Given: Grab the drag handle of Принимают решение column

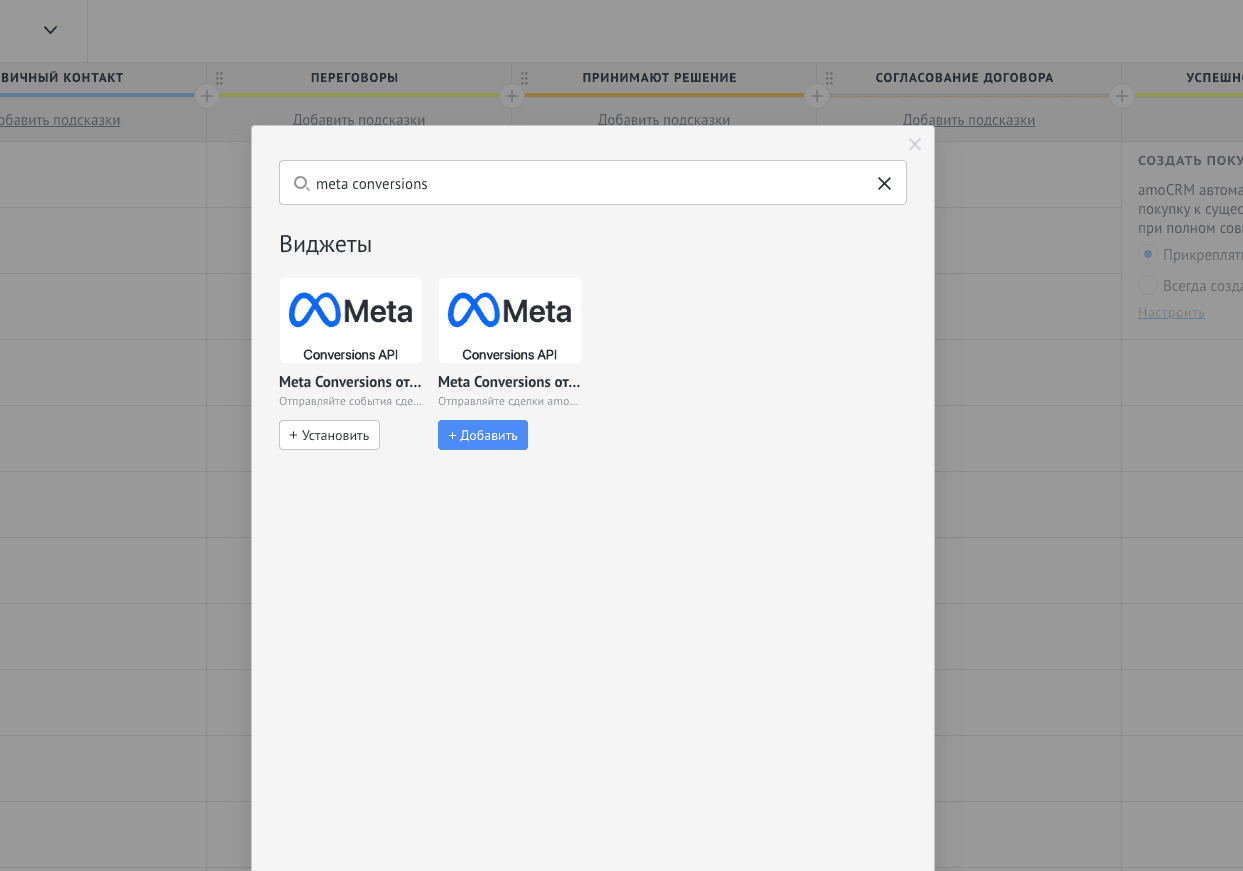Looking at the screenshot, I should 524,77.
